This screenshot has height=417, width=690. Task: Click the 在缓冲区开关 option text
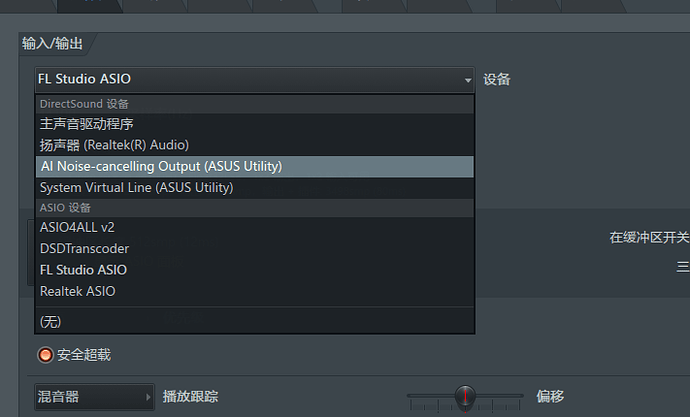tap(649, 238)
